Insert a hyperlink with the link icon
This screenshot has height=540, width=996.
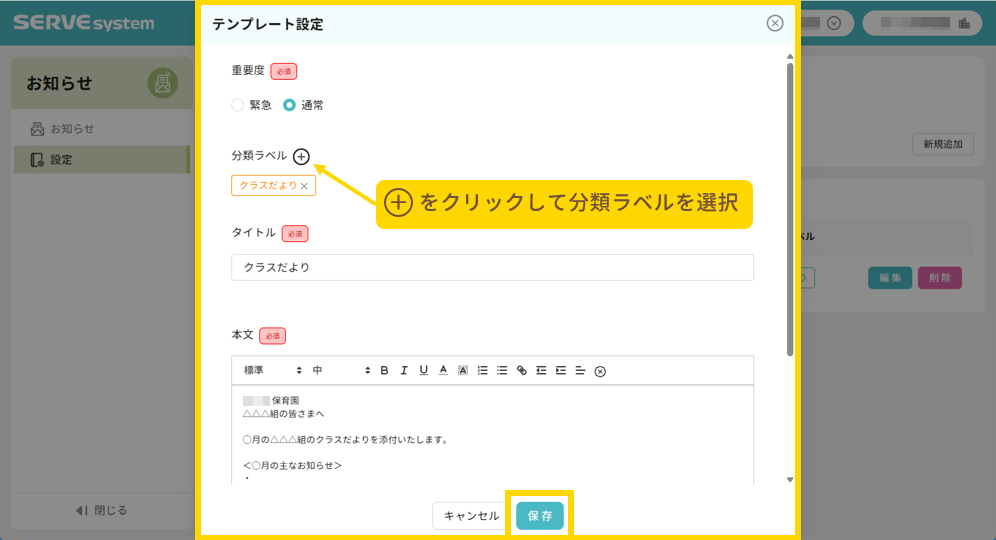click(x=521, y=371)
